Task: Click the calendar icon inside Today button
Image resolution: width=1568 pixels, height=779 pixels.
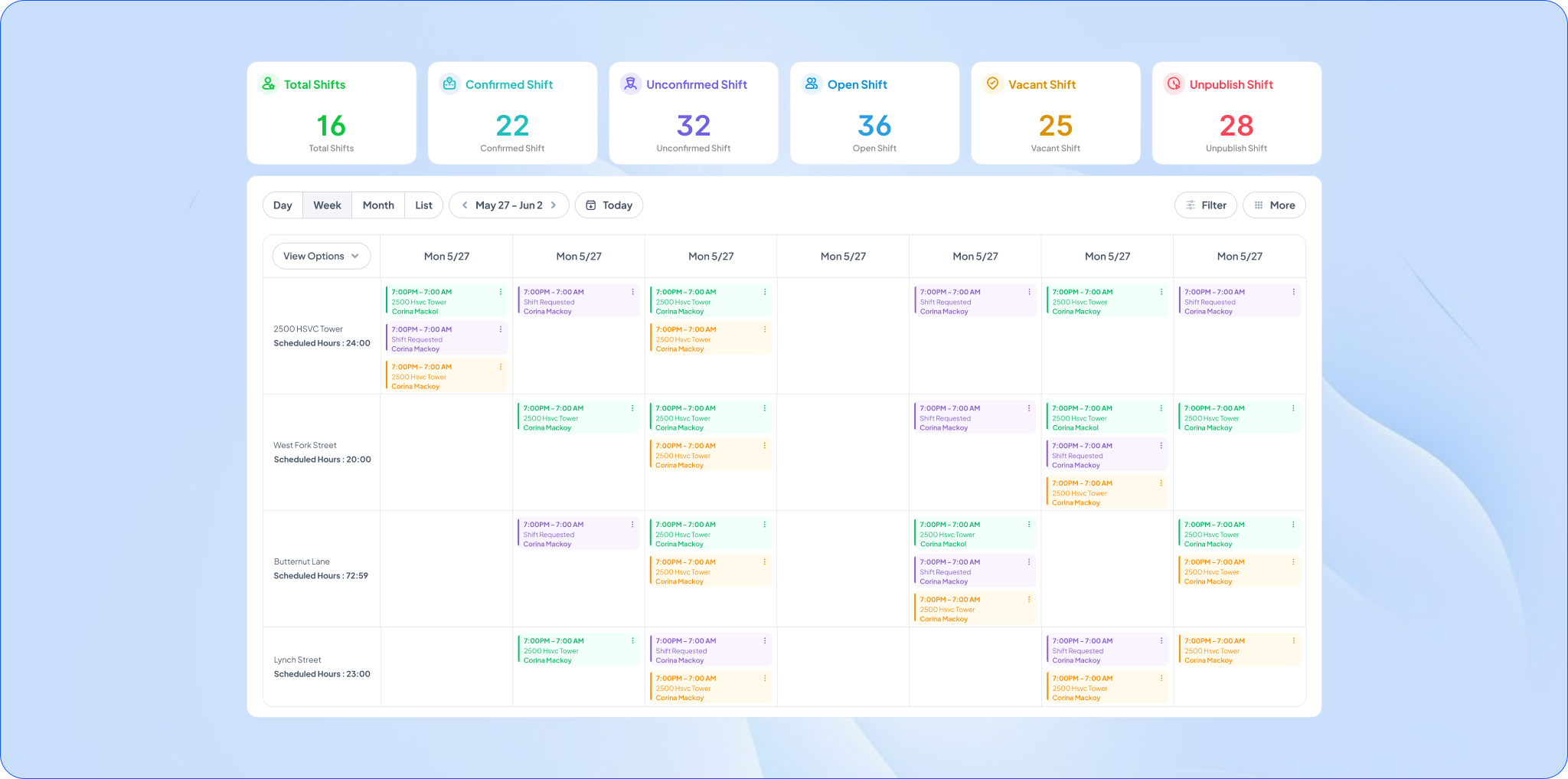Action: 591,205
